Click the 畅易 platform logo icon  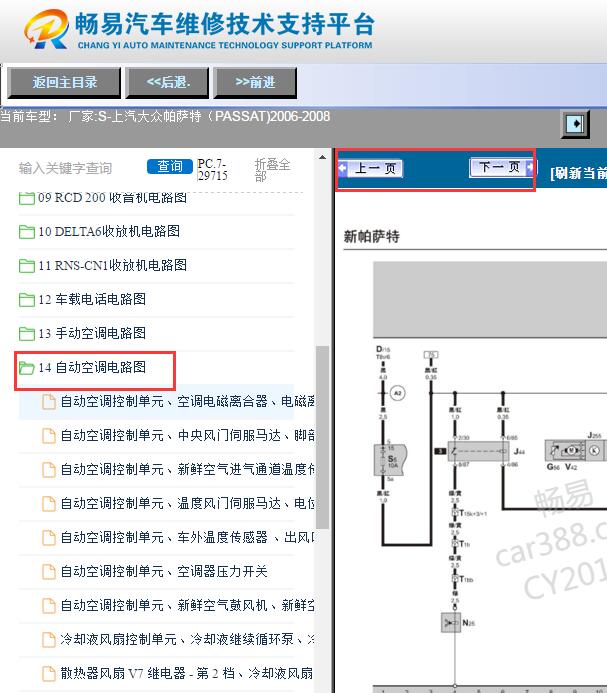click(x=46, y=29)
